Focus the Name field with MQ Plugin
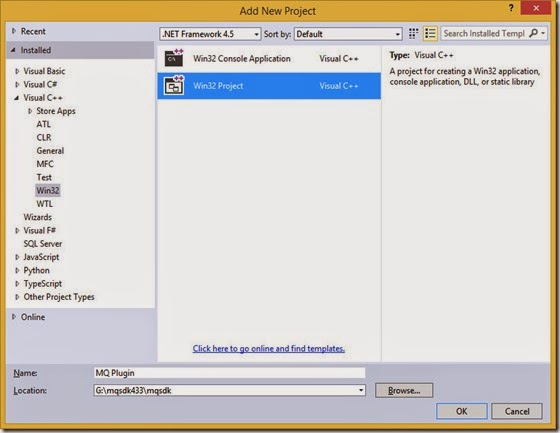The height and width of the screenshot is (433, 560). (230, 373)
